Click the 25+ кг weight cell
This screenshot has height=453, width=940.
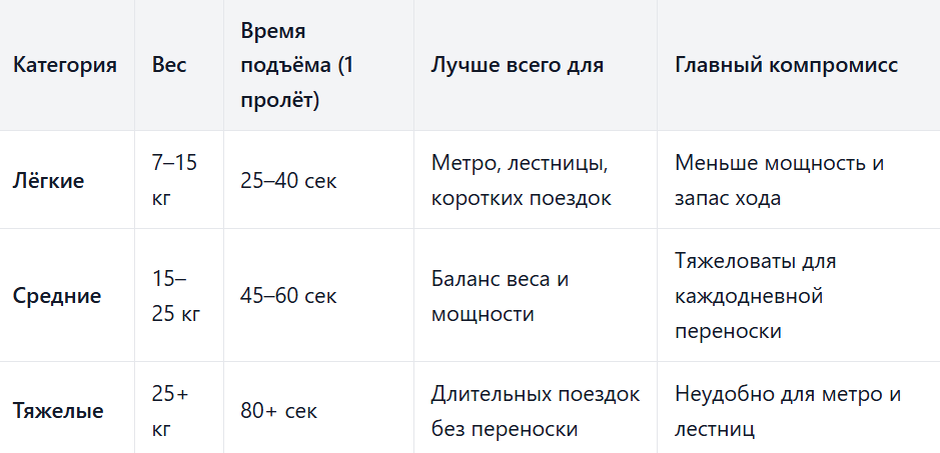170,411
